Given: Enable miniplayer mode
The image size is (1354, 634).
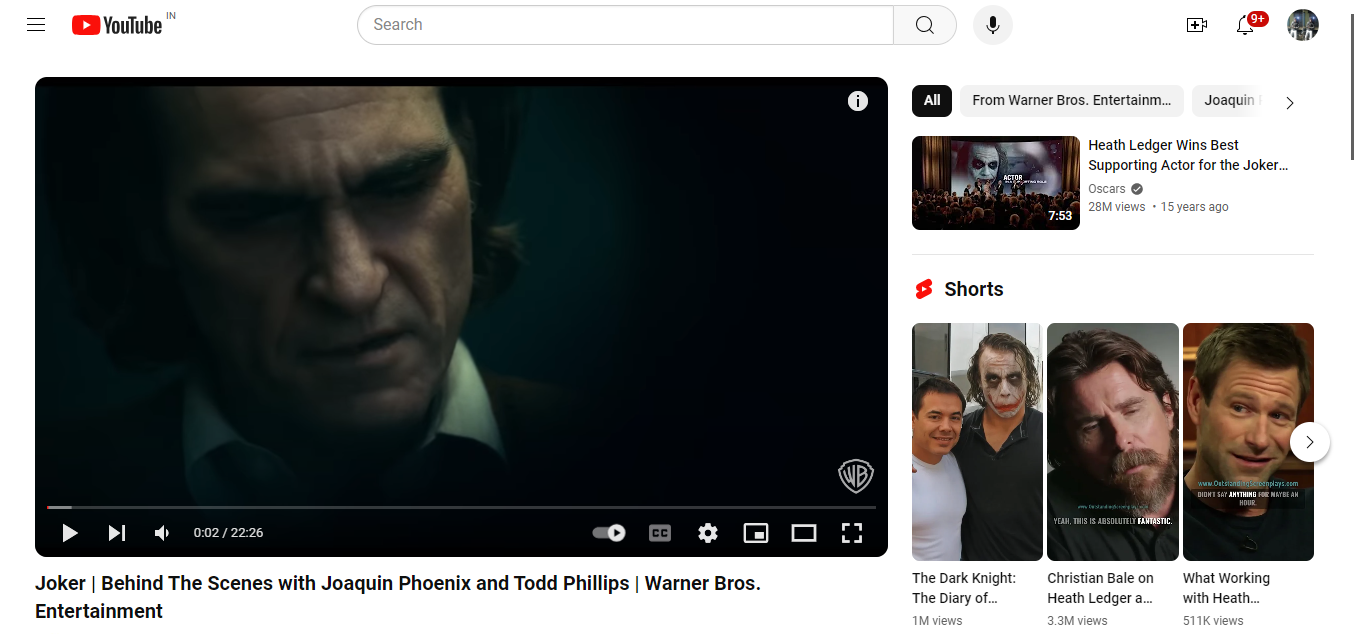Looking at the screenshot, I should click(756, 533).
